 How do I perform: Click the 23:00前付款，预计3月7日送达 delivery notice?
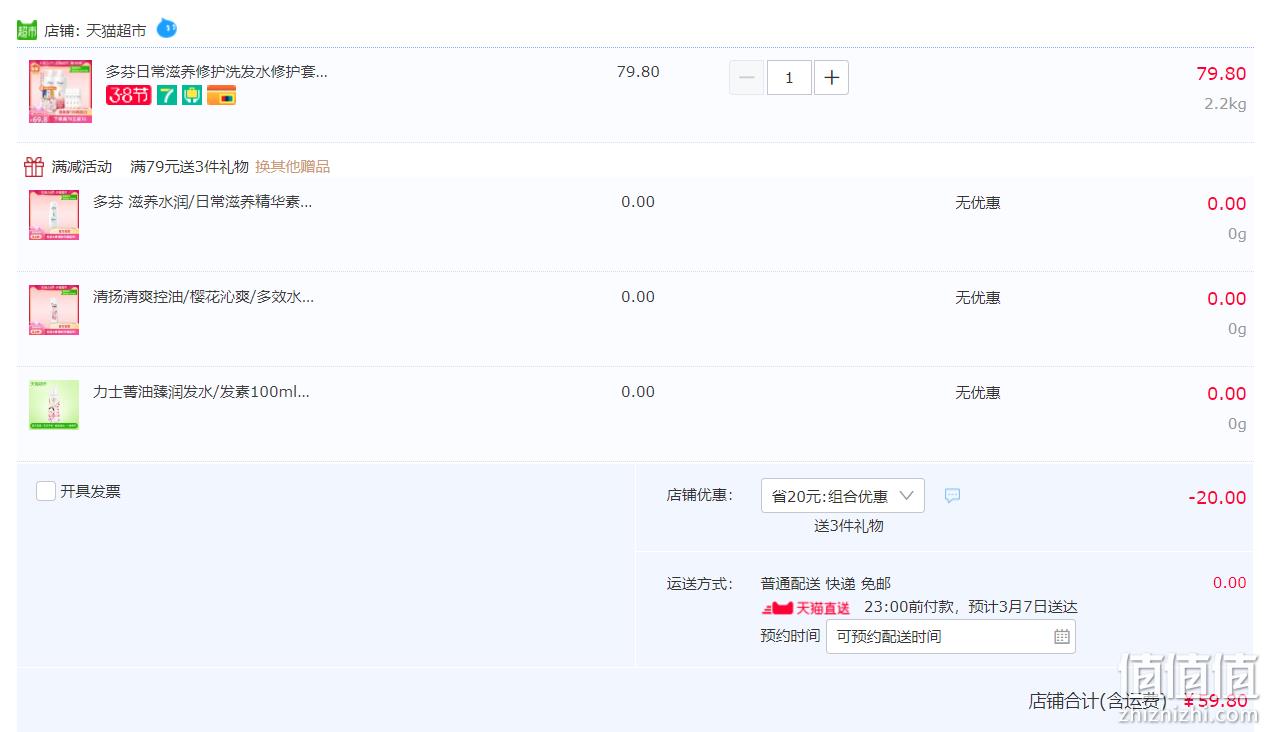coord(971,607)
